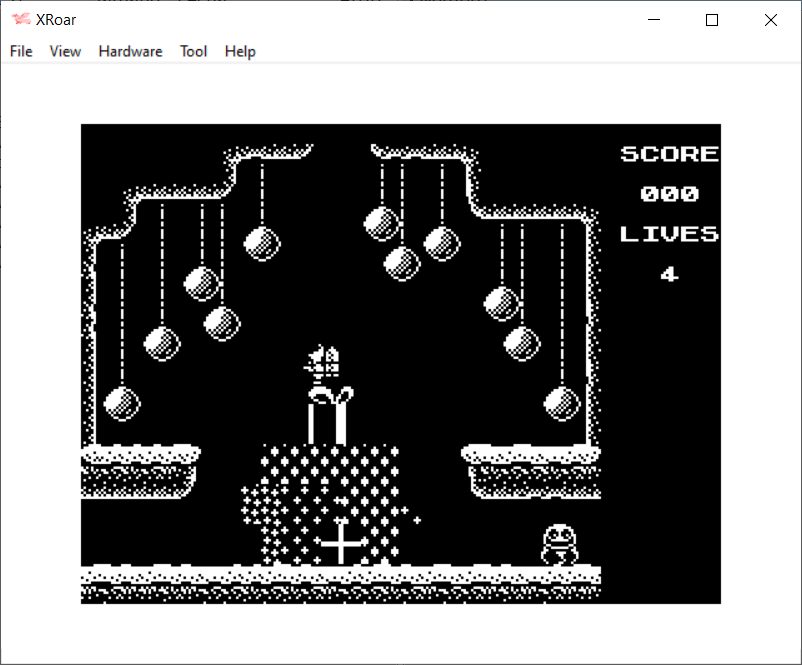Open the Help menu
802x665 pixels.
[x=240, y=51]
